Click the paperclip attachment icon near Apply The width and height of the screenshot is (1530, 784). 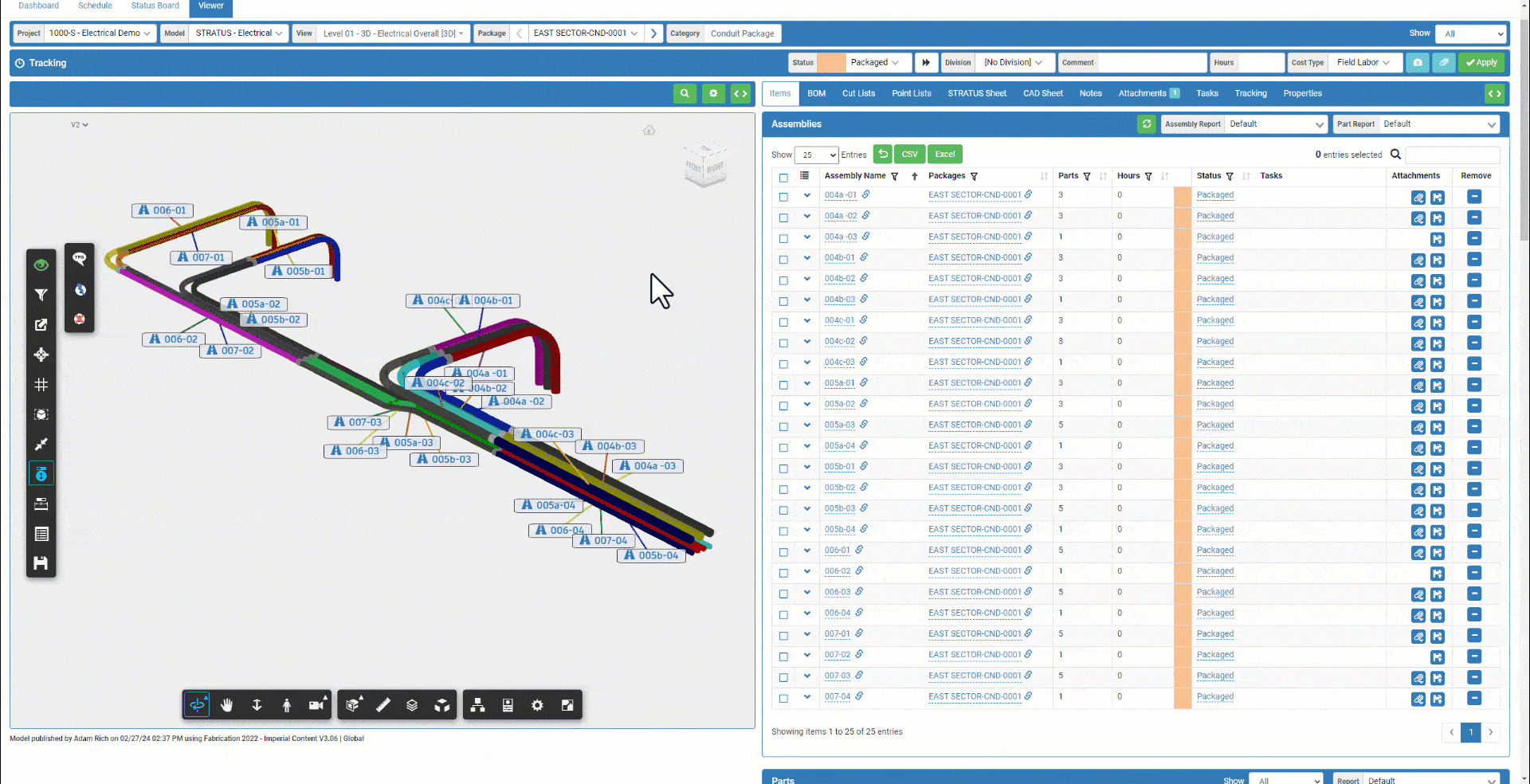[1444, 62]
